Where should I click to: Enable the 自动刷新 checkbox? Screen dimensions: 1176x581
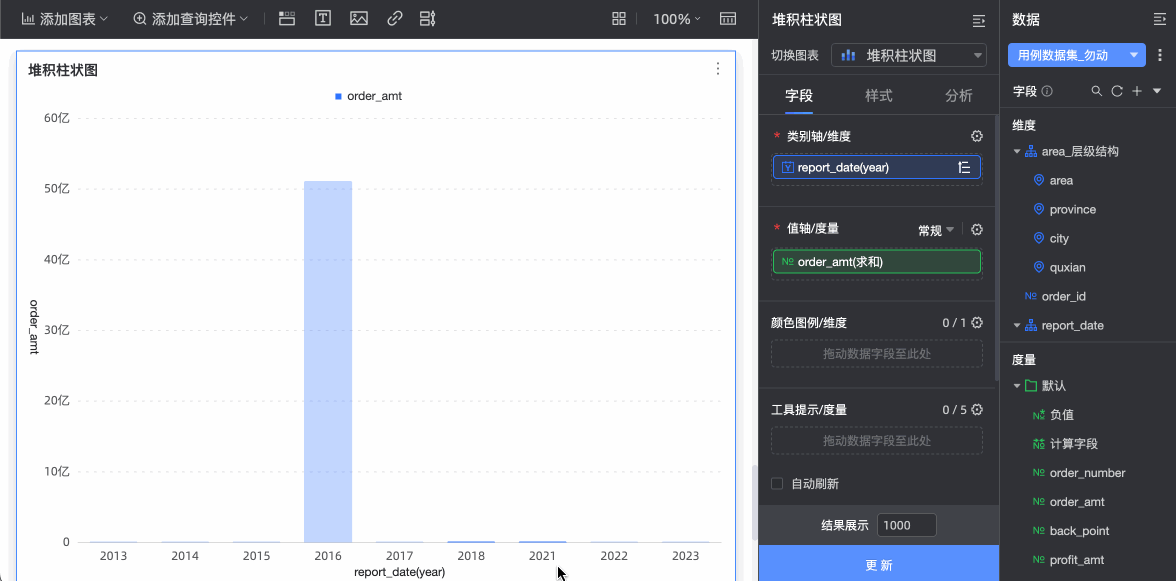[x=778, y=484]
